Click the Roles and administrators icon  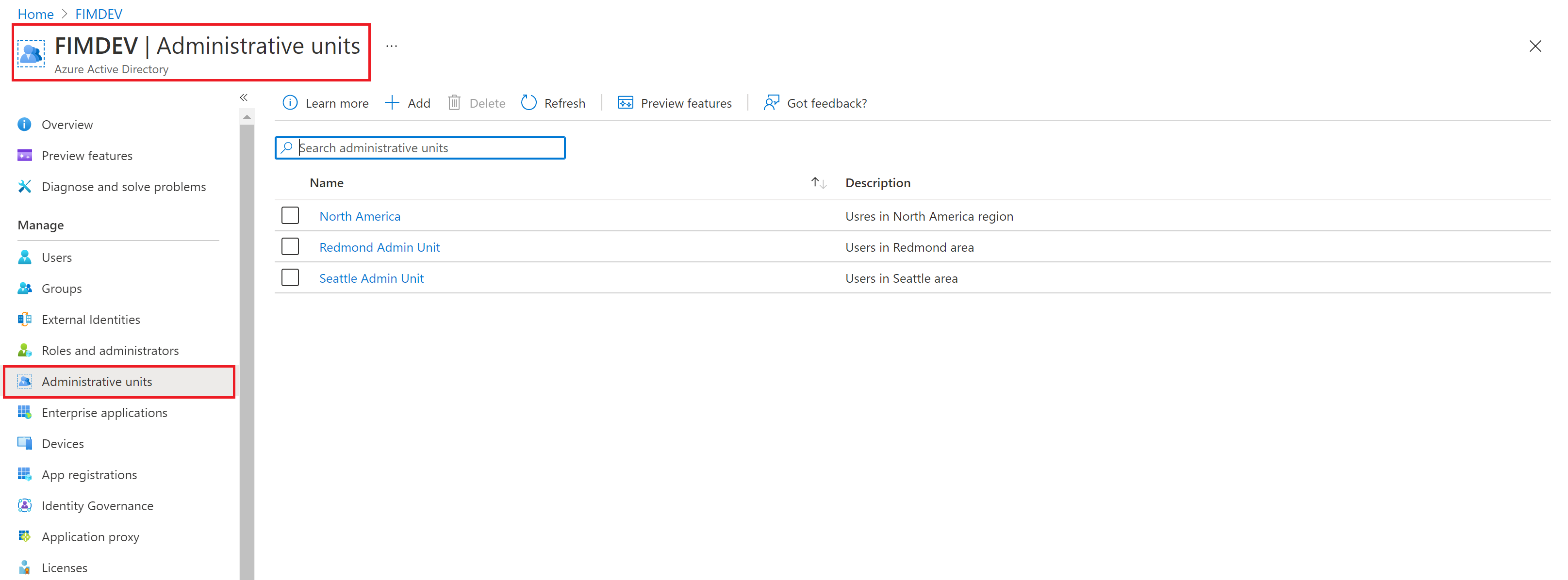coord(24,350)
